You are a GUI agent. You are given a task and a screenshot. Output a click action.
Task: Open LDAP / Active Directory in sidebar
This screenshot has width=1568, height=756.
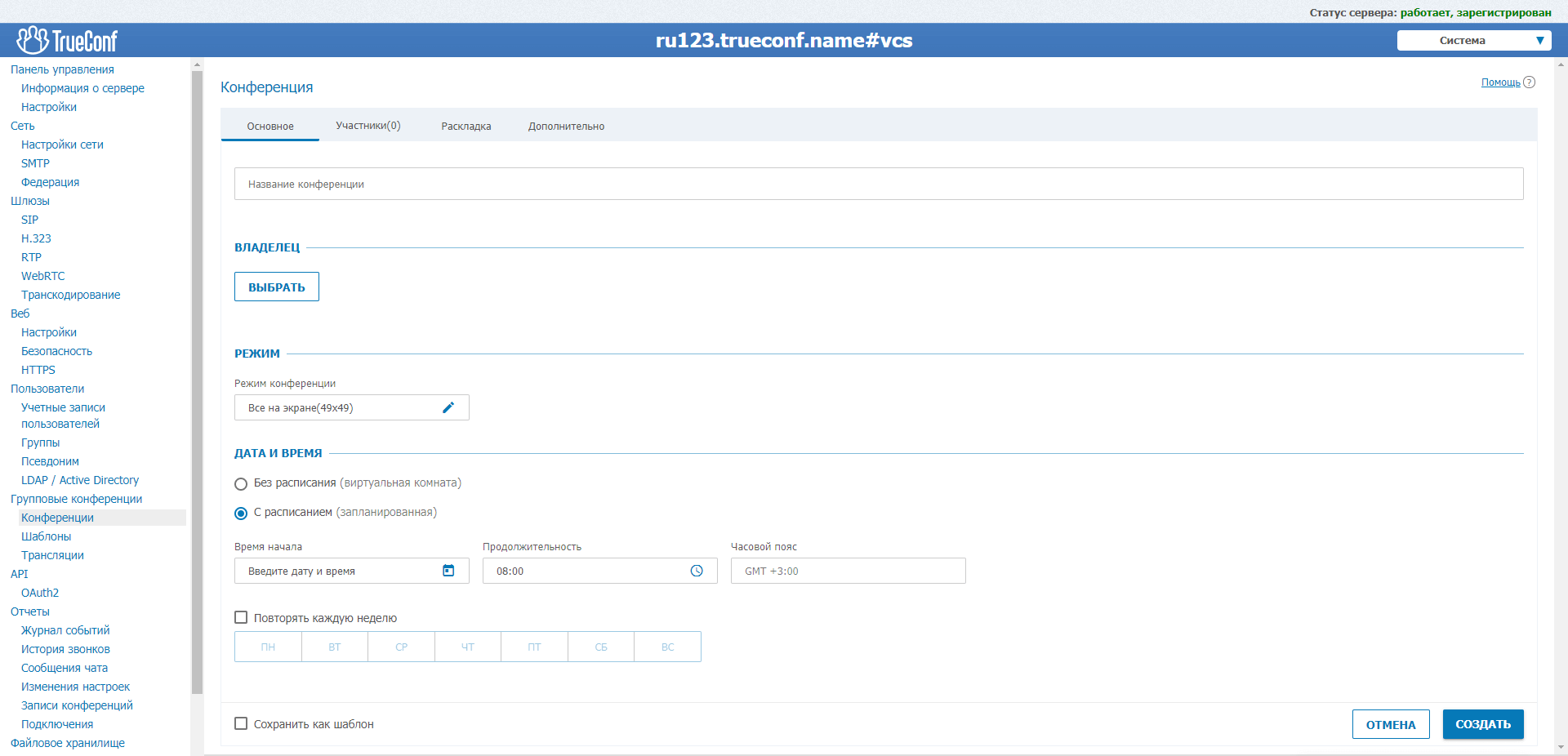80,480
